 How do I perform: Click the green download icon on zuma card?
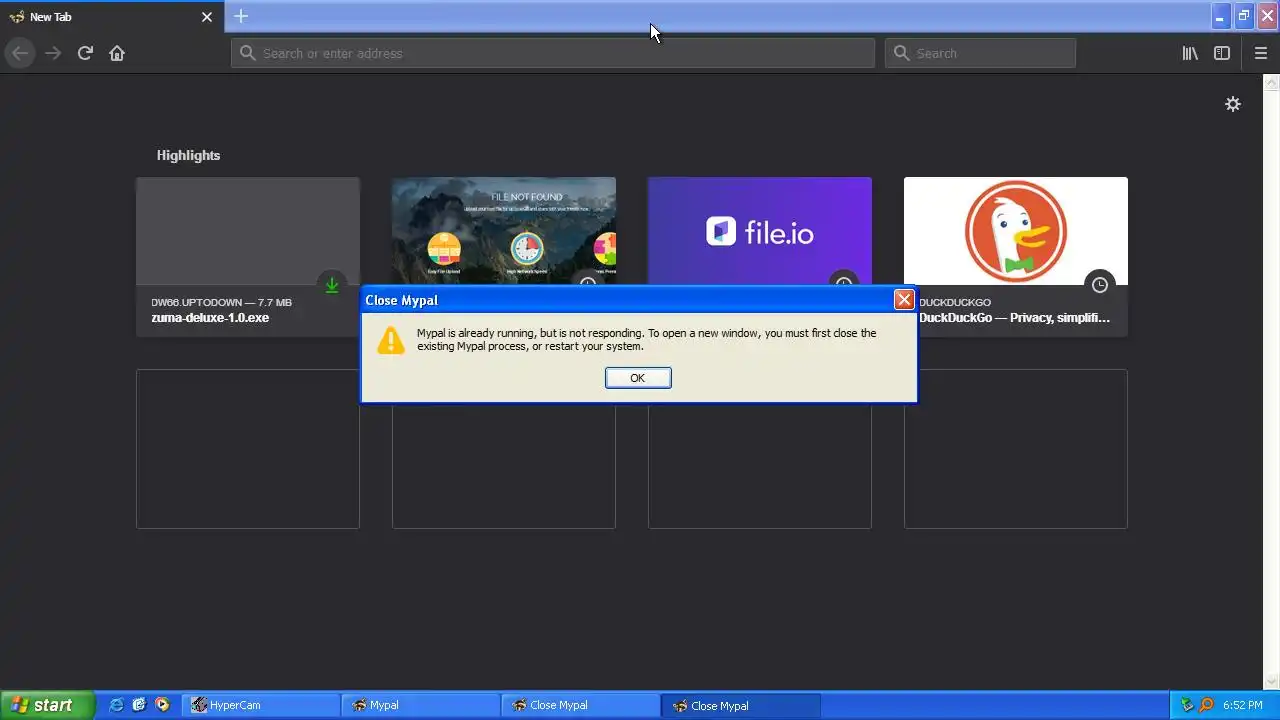pos(332,285)
